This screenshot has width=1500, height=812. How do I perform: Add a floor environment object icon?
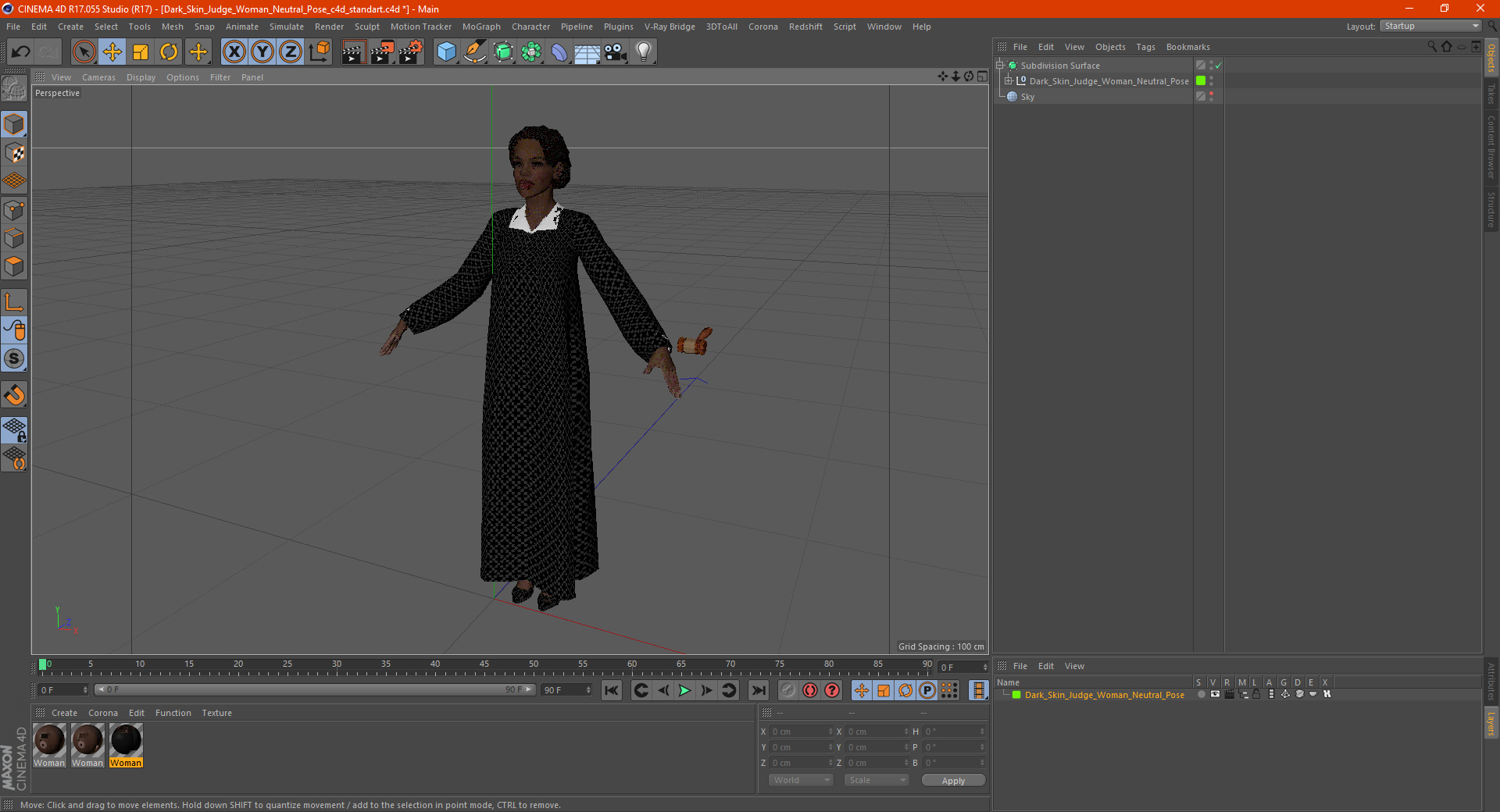tap(587, 52)
